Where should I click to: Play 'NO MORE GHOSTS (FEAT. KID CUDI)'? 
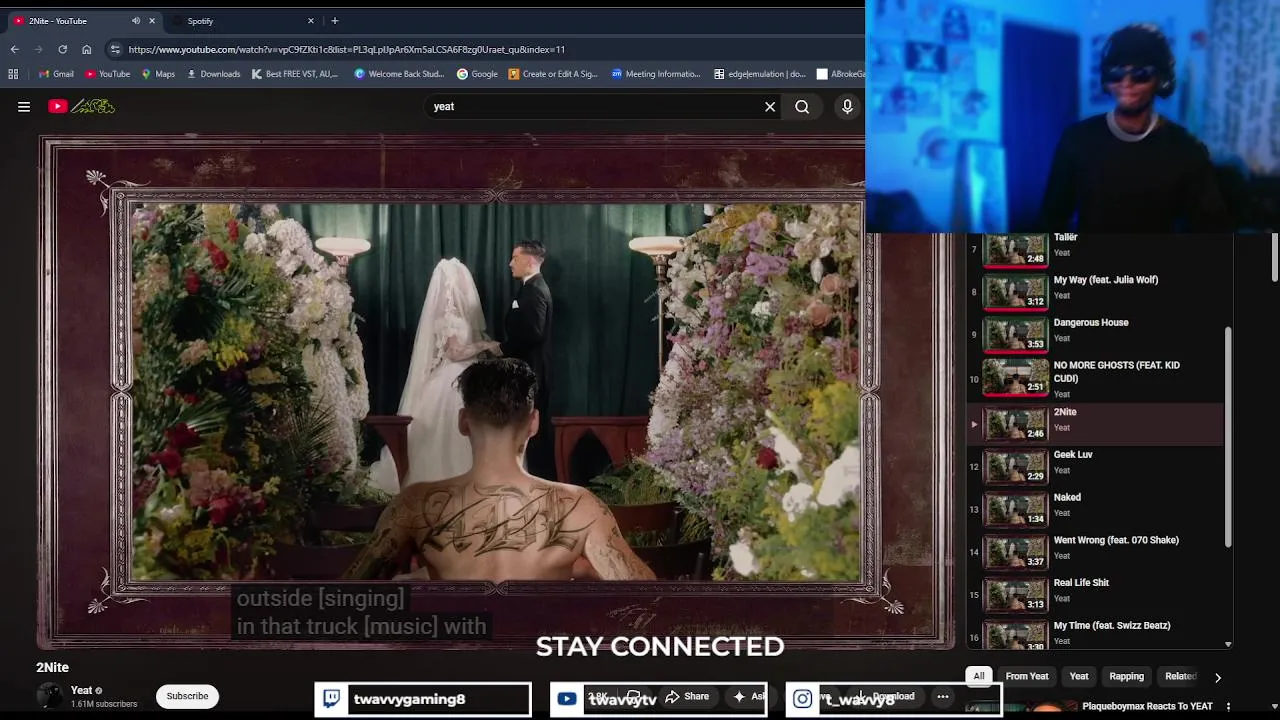click(x=1095, y=379)
